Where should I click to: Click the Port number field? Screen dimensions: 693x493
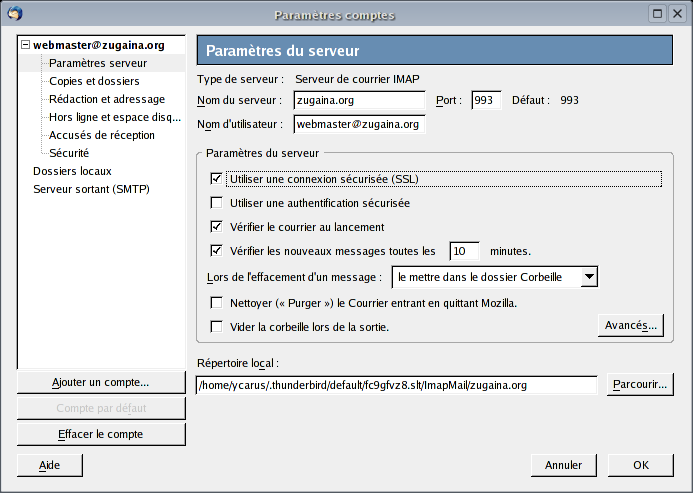click(486, 100)
